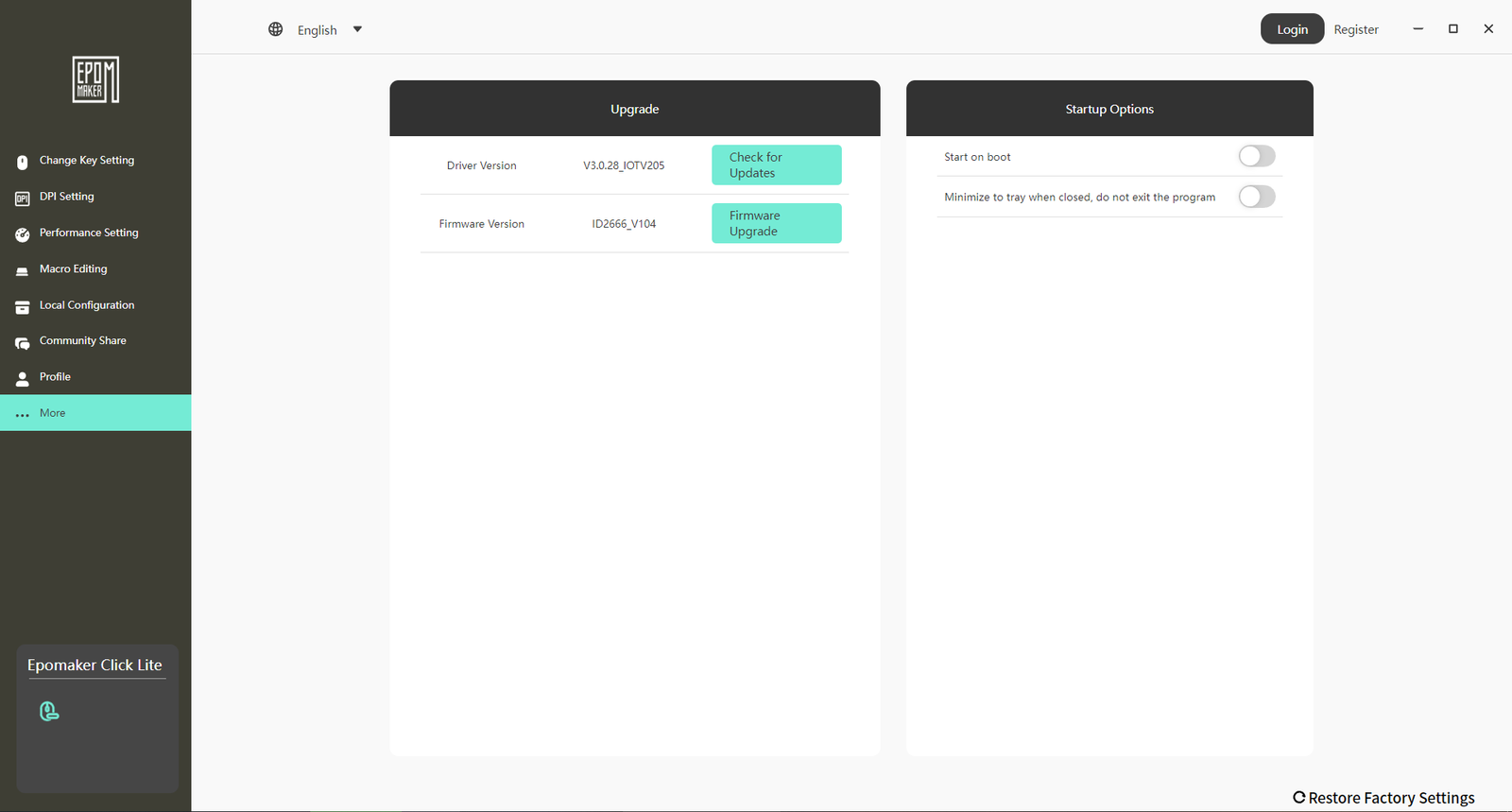Open the DPI Setting icon
The height and width of the screenshot is (812, 1512).
point(23,199)
